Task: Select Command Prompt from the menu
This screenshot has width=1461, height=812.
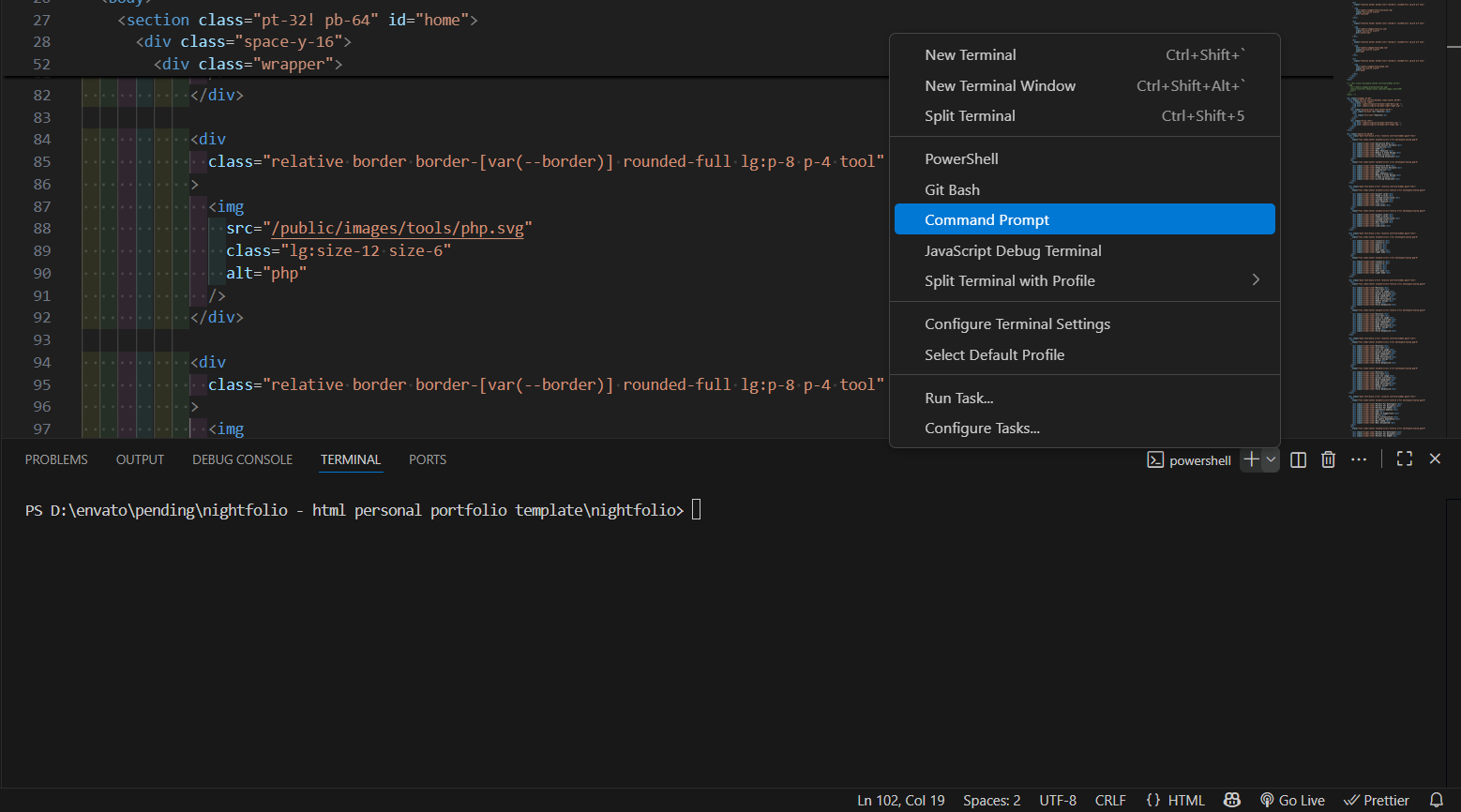Action: (987, 219)
